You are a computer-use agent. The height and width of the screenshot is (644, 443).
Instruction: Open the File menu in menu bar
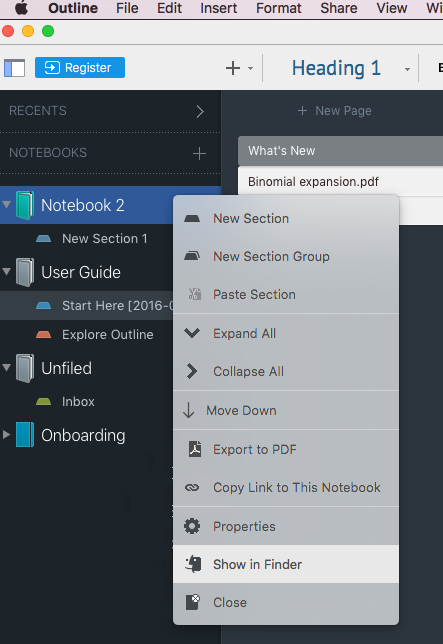tap(127, 8)
